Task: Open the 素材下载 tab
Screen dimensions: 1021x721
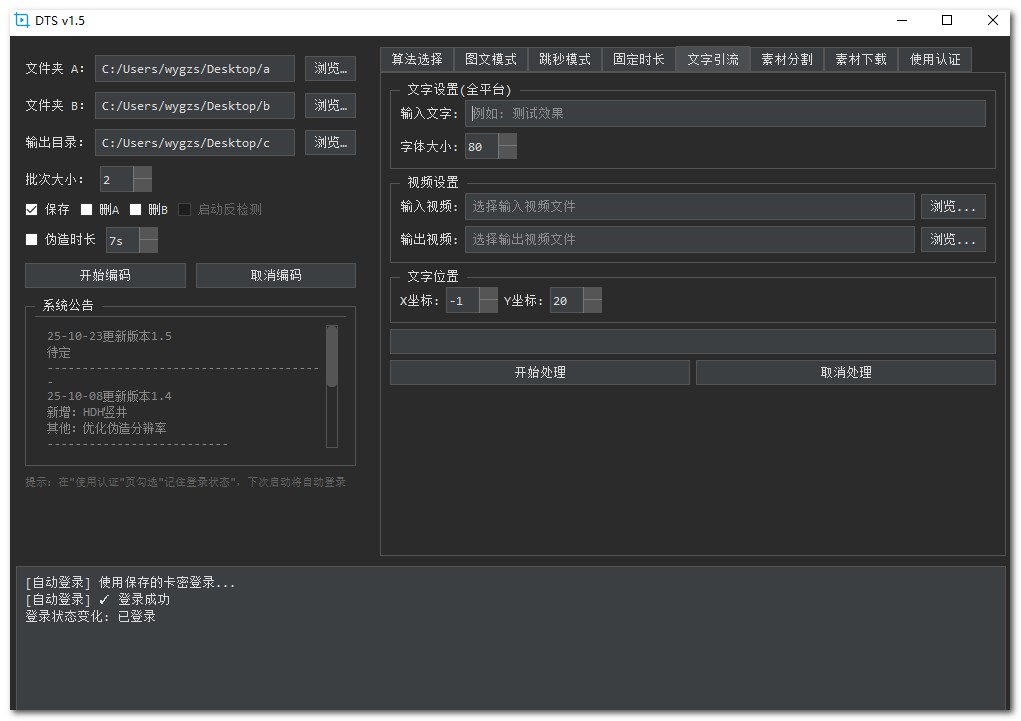Action: tap(862, 59)
